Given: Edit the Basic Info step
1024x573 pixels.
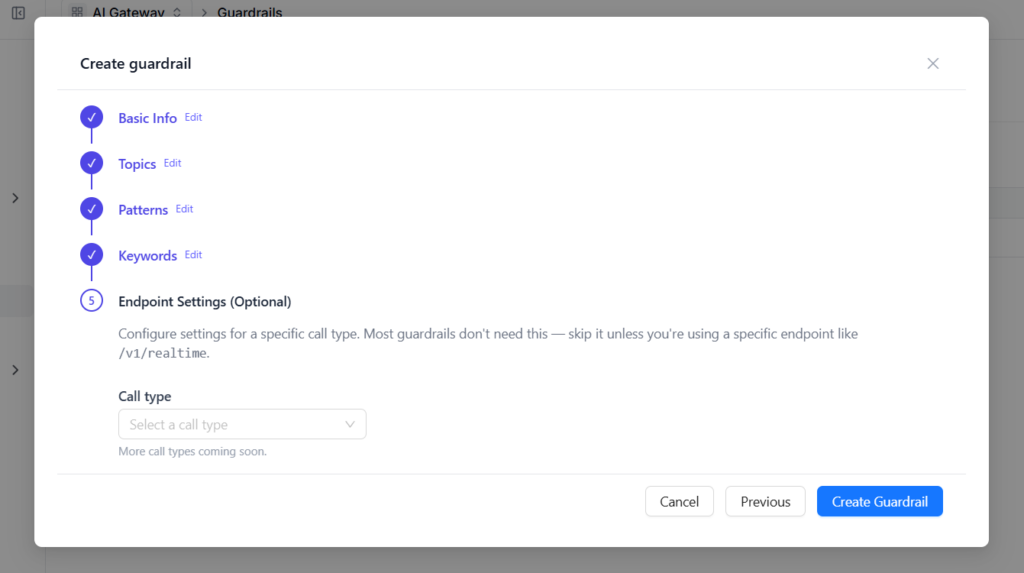Looking at the screenshot, I should (193, 117).
